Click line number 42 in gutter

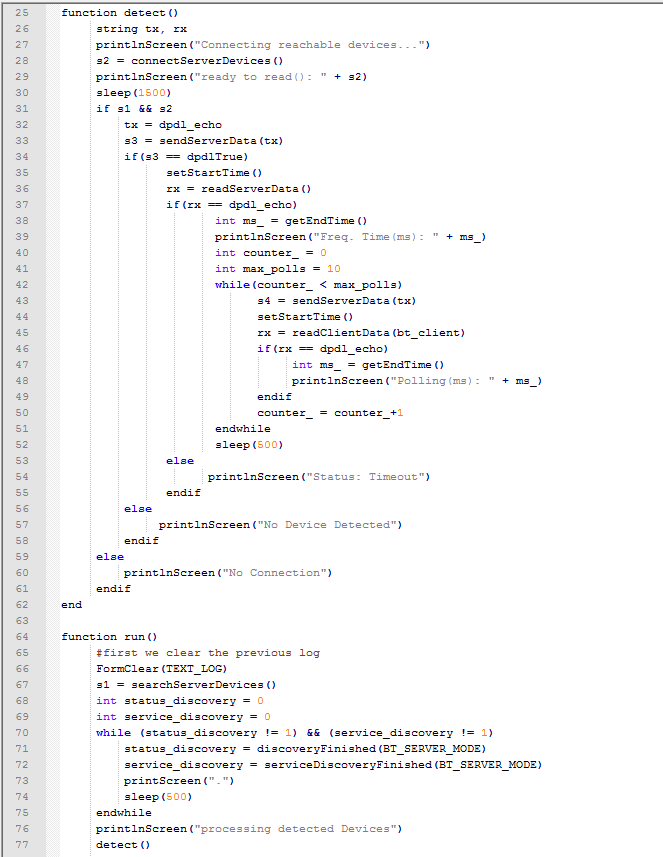(x=22, y=285)
